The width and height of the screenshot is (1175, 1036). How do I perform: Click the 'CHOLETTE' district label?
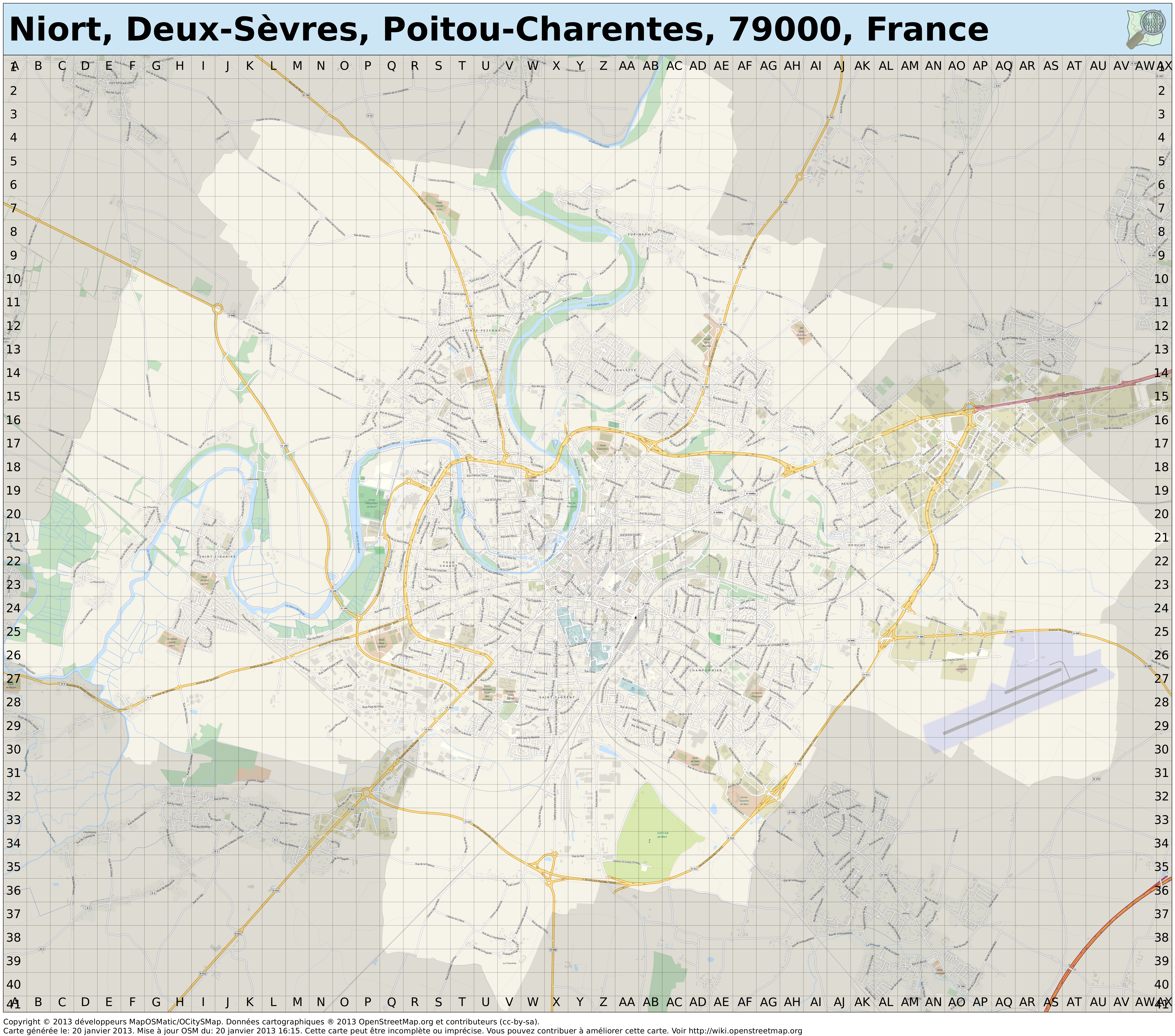[625, 370]
